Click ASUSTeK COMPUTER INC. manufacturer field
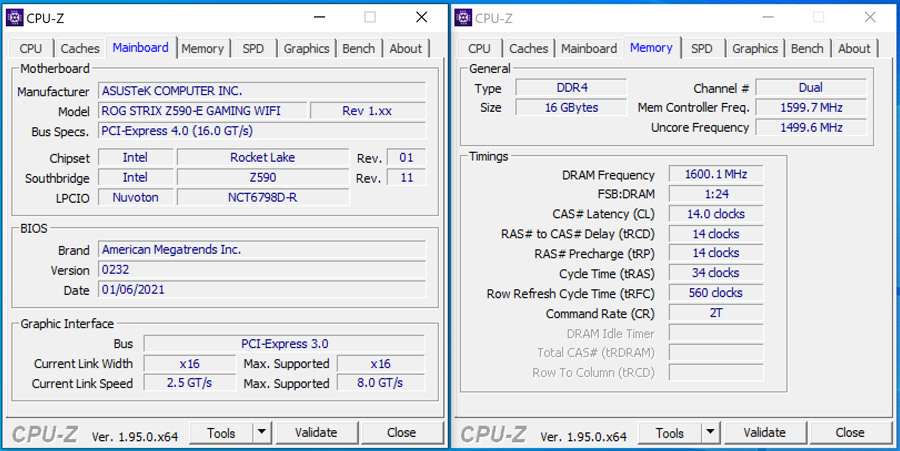 [x=262, y=91]
